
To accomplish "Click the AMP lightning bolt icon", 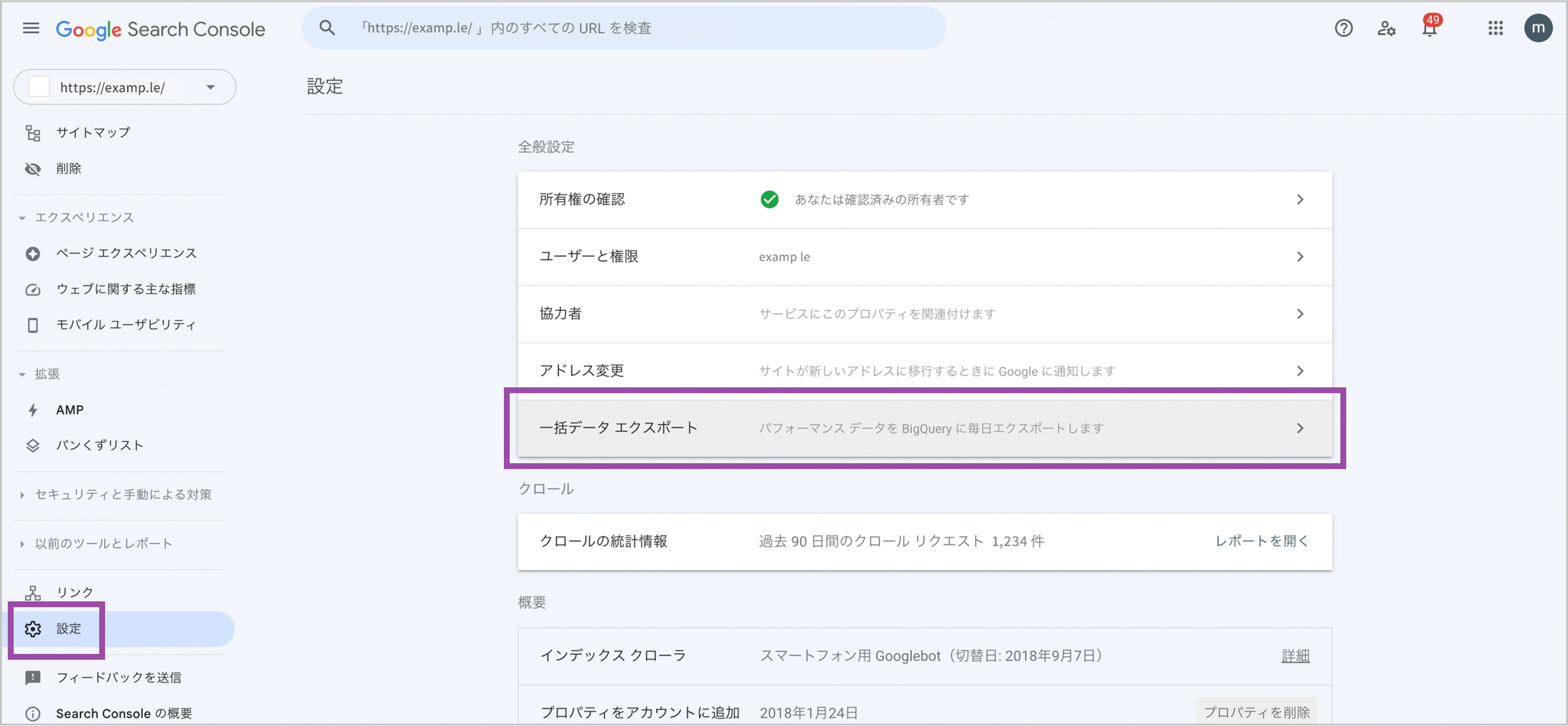I will coord(33,410).
